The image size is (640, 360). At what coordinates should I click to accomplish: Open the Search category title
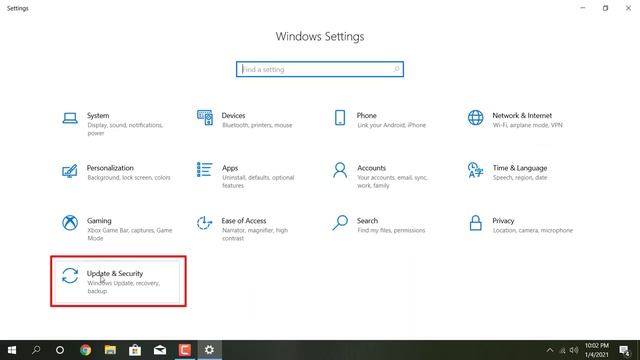367,220
